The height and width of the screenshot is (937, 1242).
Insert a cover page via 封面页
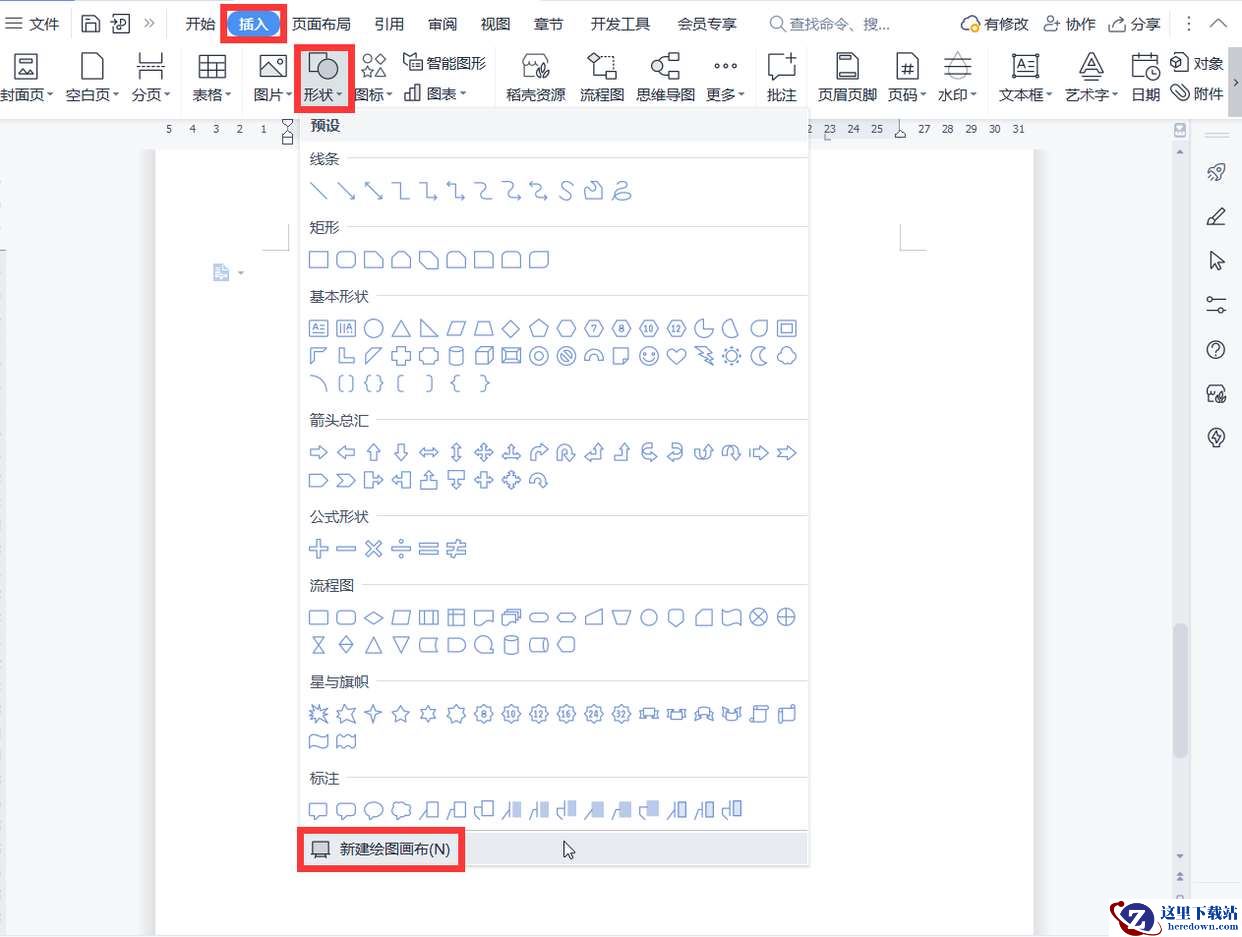click(25, 78)
